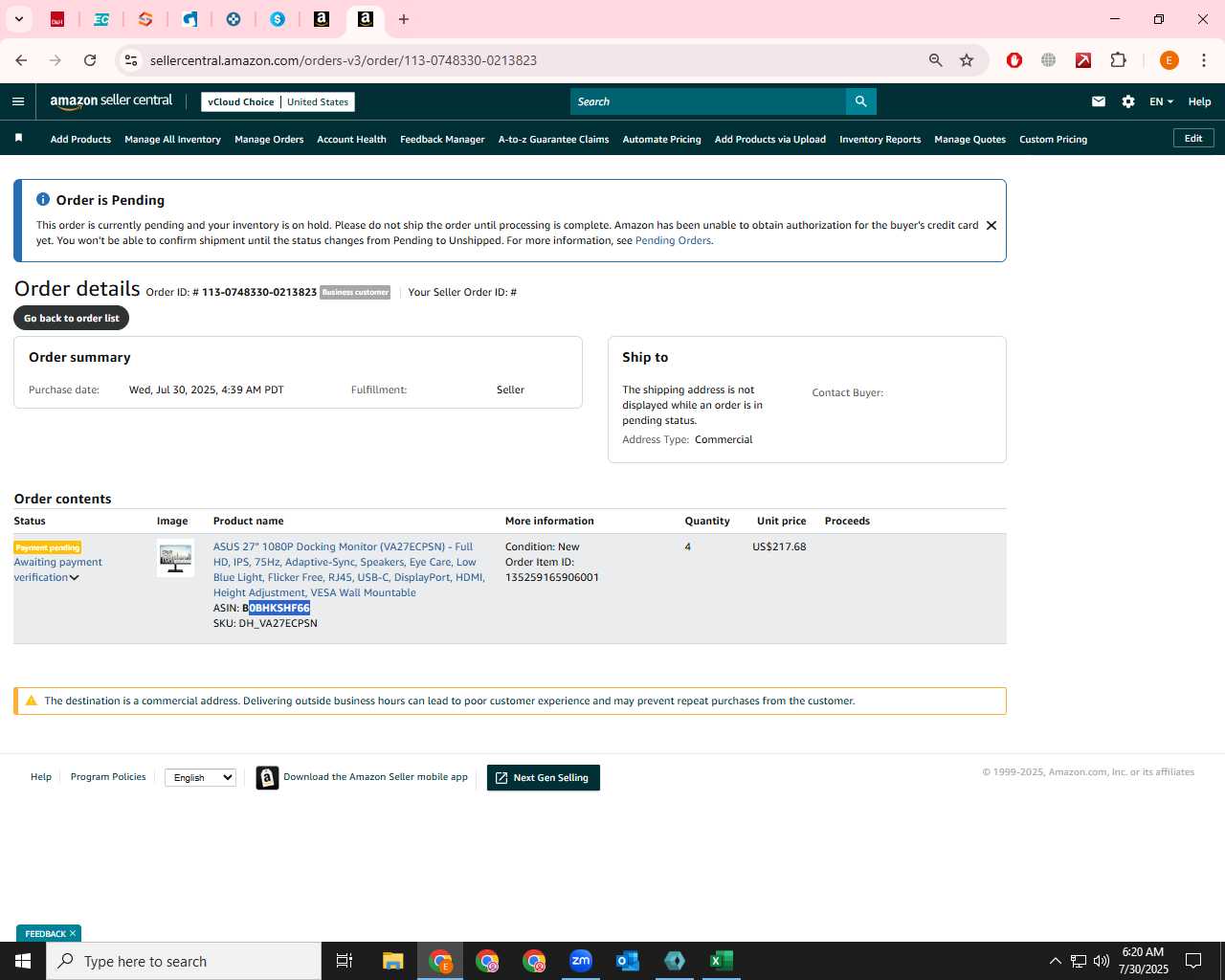
Task: Open Add Products via Upload menu item
Action: (769, 139)
